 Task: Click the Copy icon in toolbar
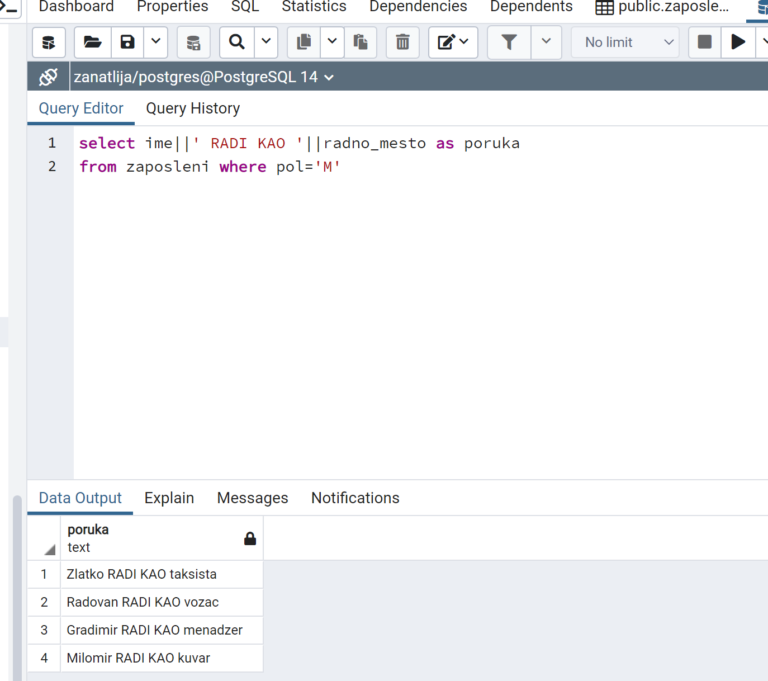304,43
